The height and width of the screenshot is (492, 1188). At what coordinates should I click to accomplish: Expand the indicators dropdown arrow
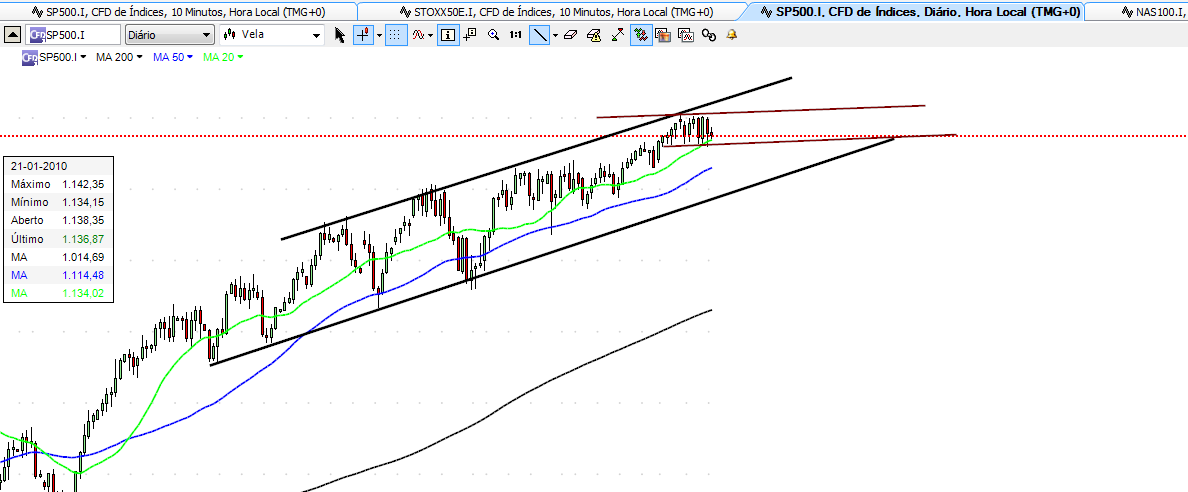click(x=430, y=35)
